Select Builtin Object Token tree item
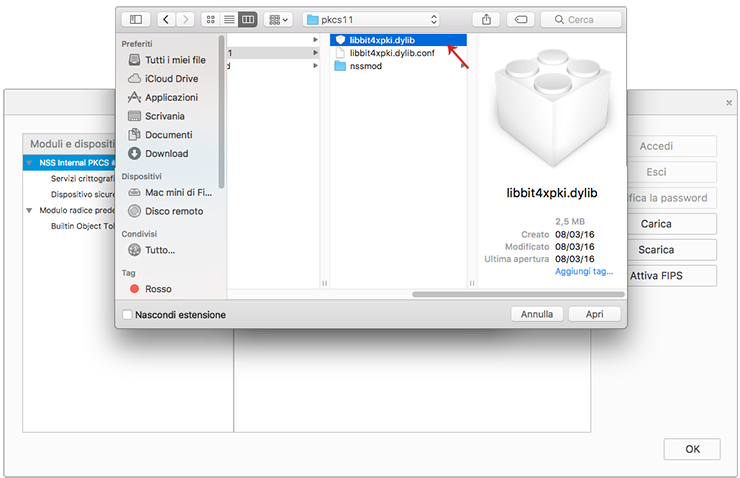This screenshot has width=740, height=478. coord(83,226)
